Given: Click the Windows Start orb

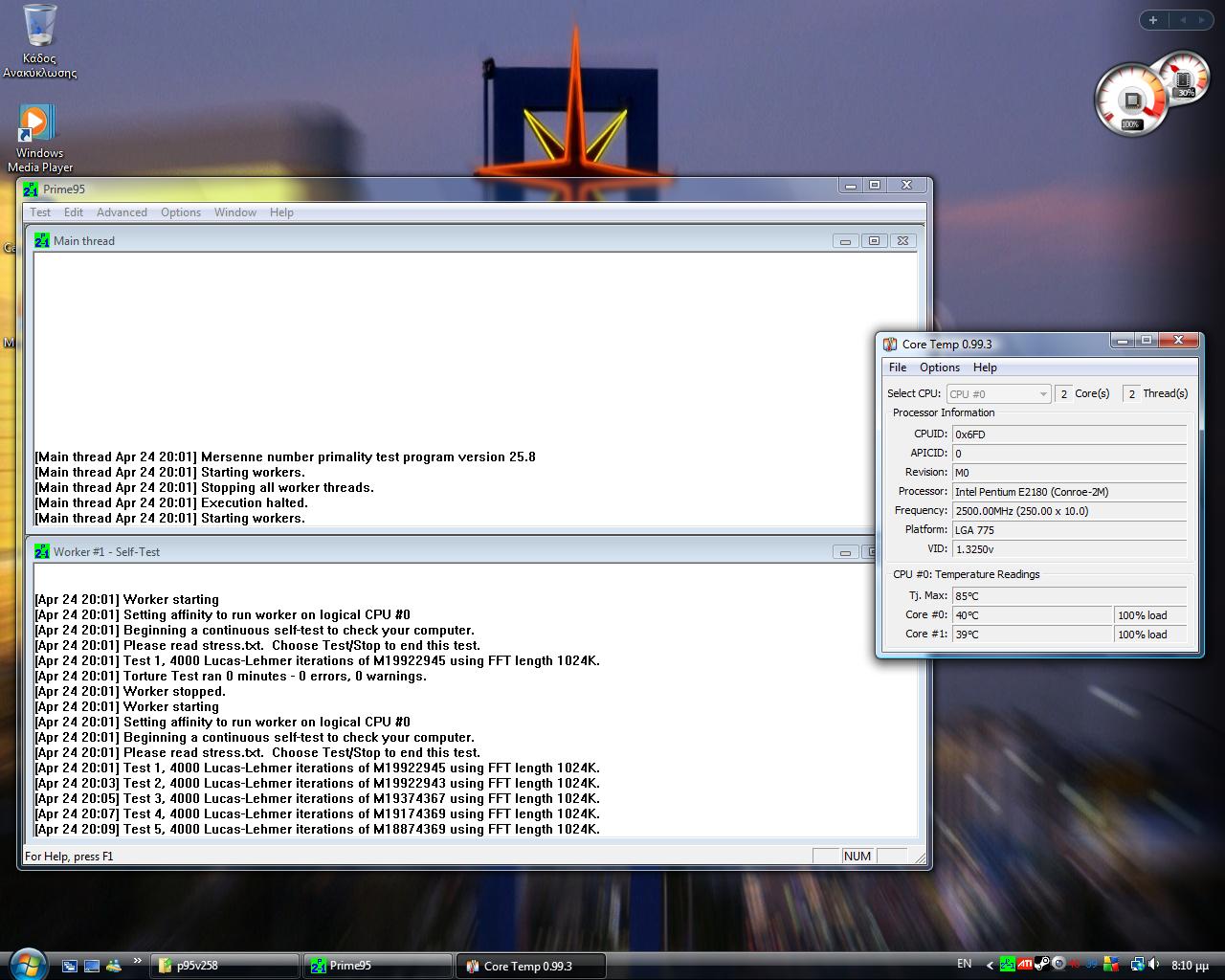Looking at the screenshot, I should [27, 963].
